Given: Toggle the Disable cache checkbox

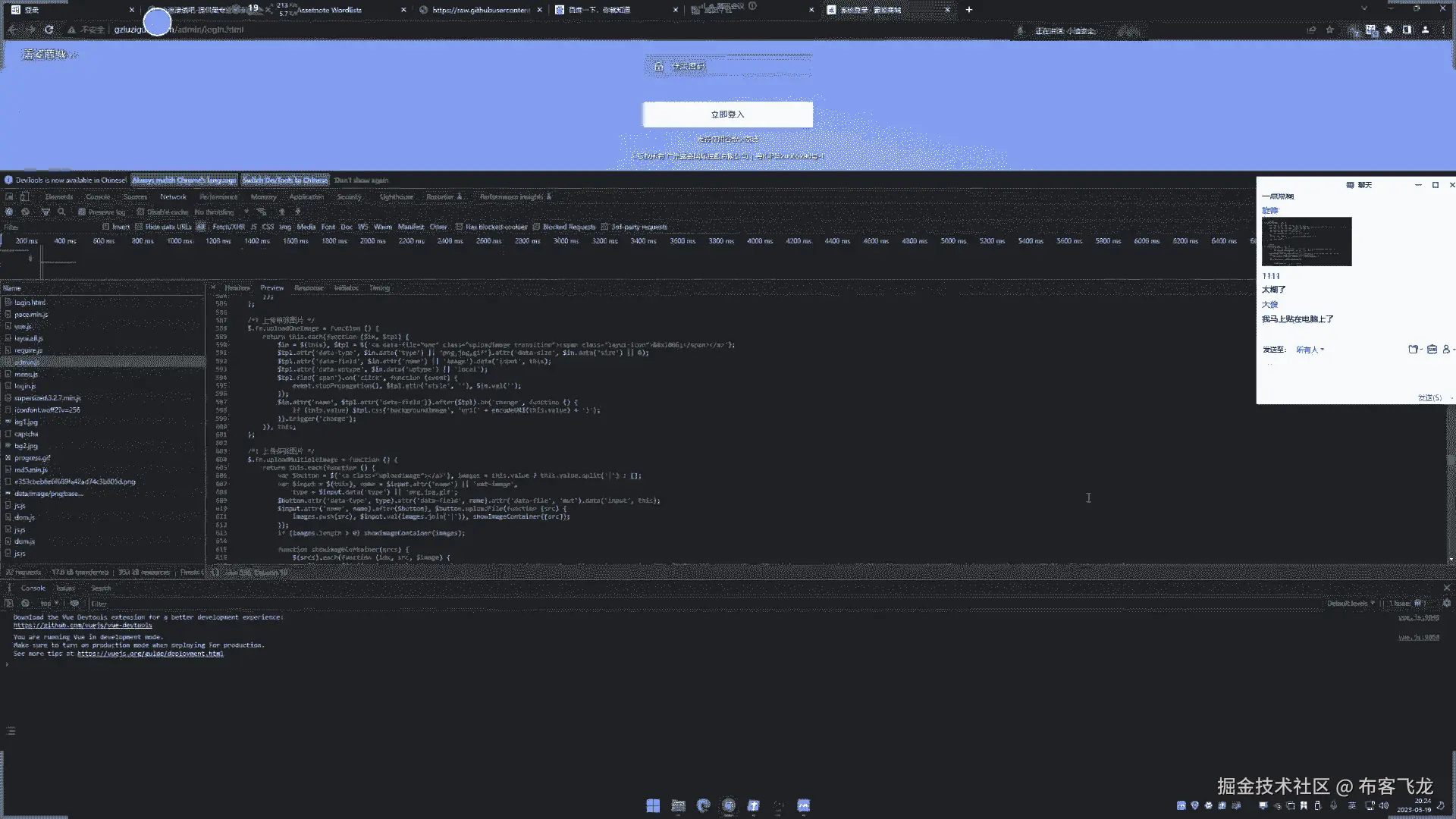Looking at the screenshot, I should [x=140, y=212].
